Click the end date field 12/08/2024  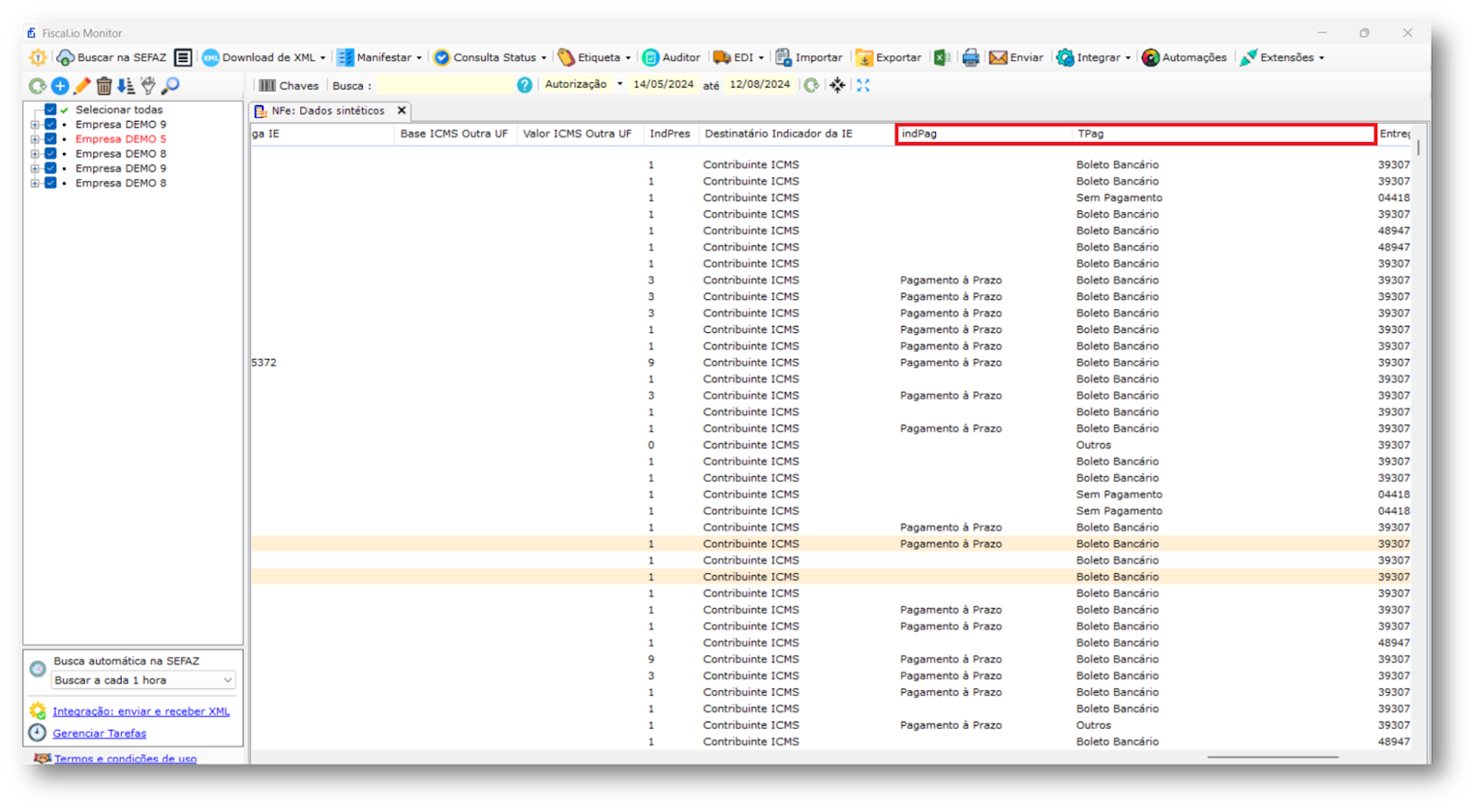click(760, 84)
